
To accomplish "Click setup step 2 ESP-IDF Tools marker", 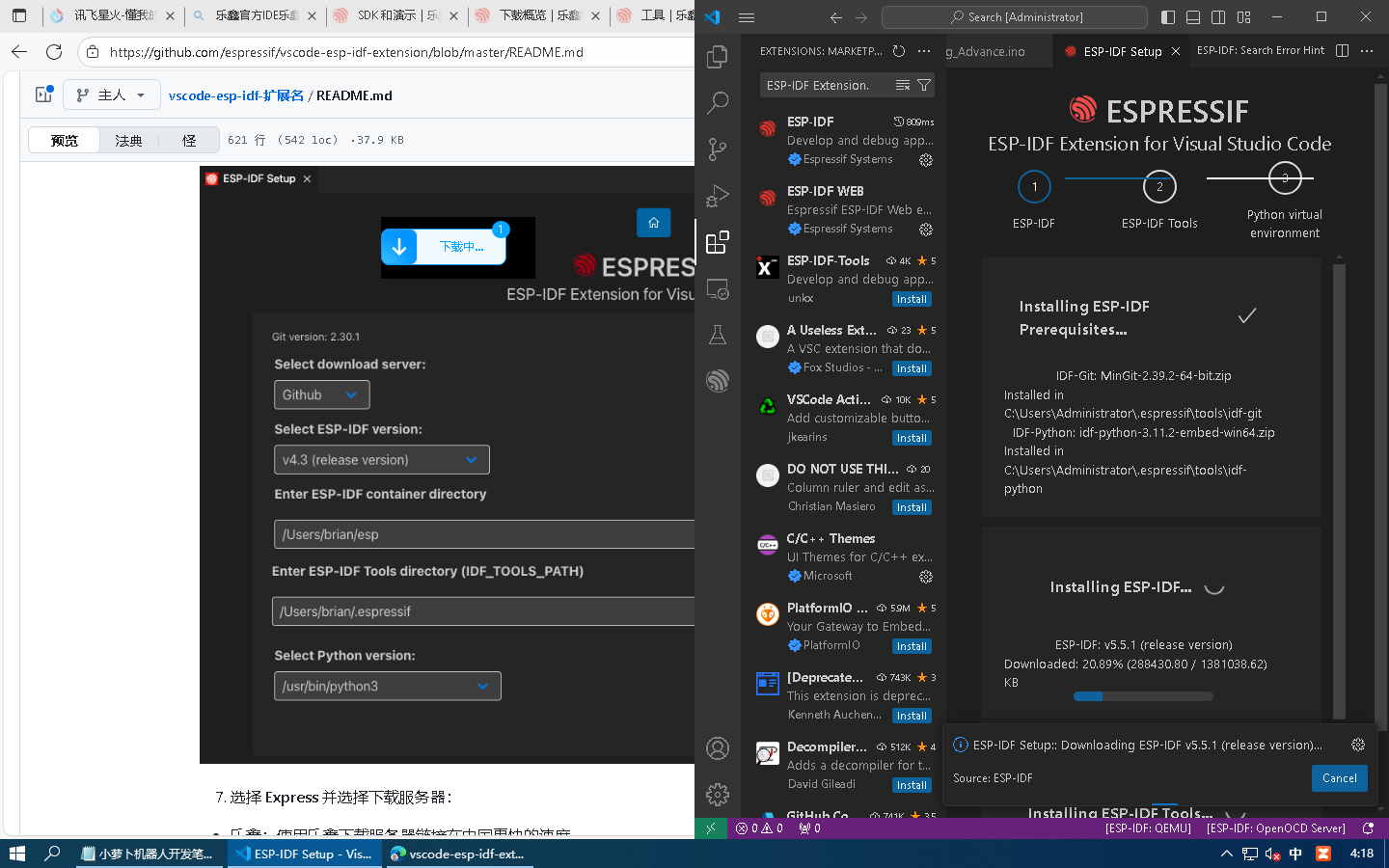I will point(1159,187).
